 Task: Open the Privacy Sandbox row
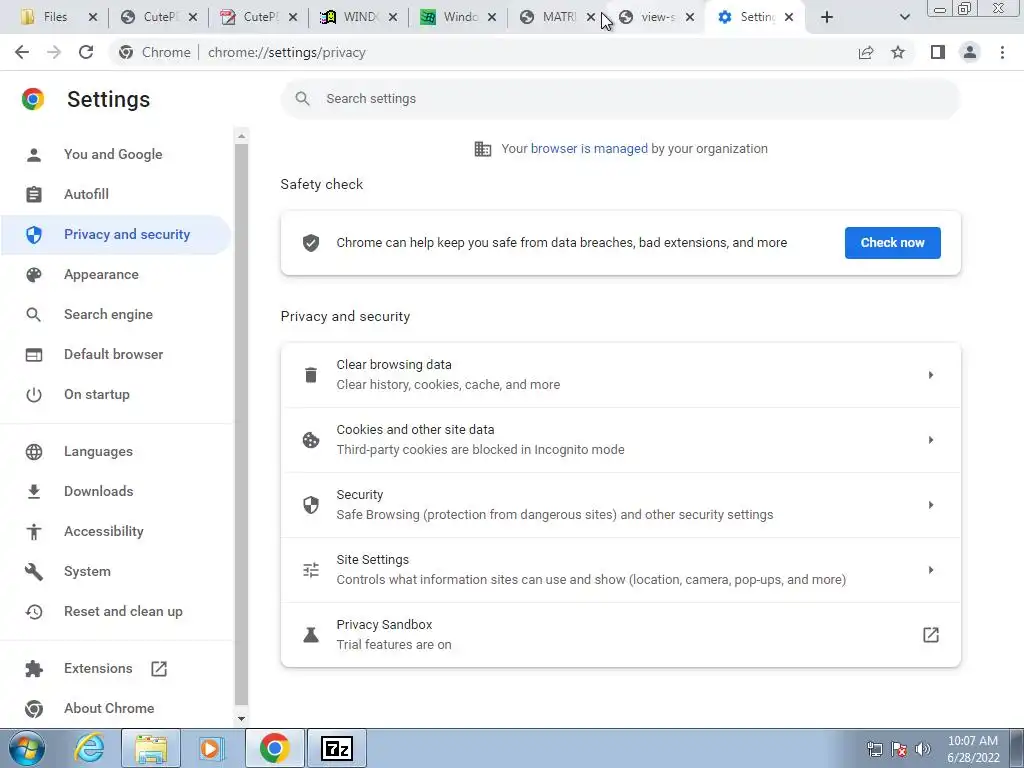click(x=620, y=635)
